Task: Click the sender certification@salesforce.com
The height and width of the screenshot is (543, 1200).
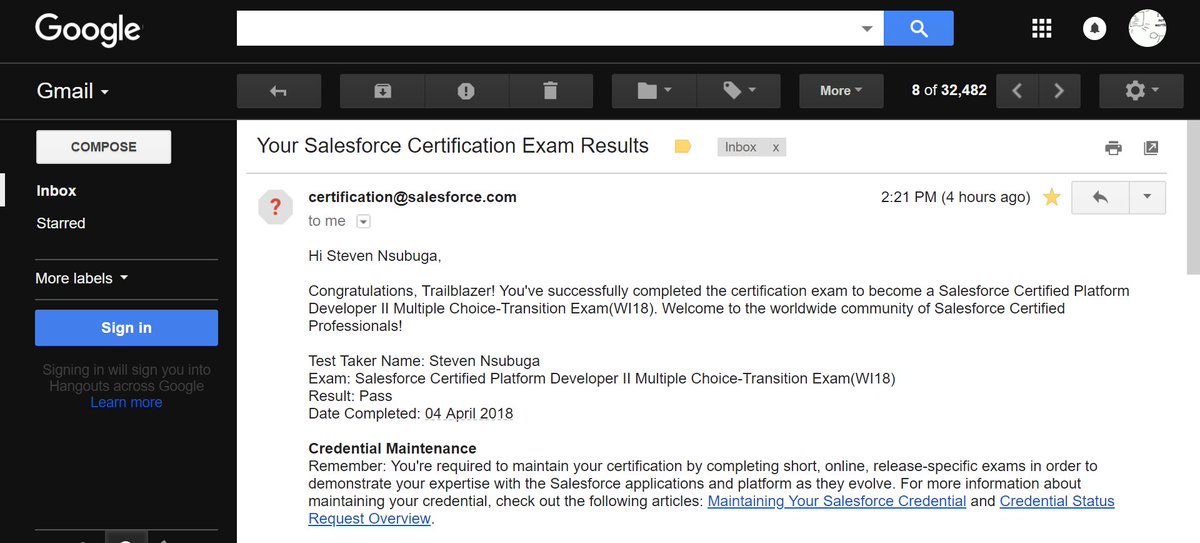Action: pos(413,197)
